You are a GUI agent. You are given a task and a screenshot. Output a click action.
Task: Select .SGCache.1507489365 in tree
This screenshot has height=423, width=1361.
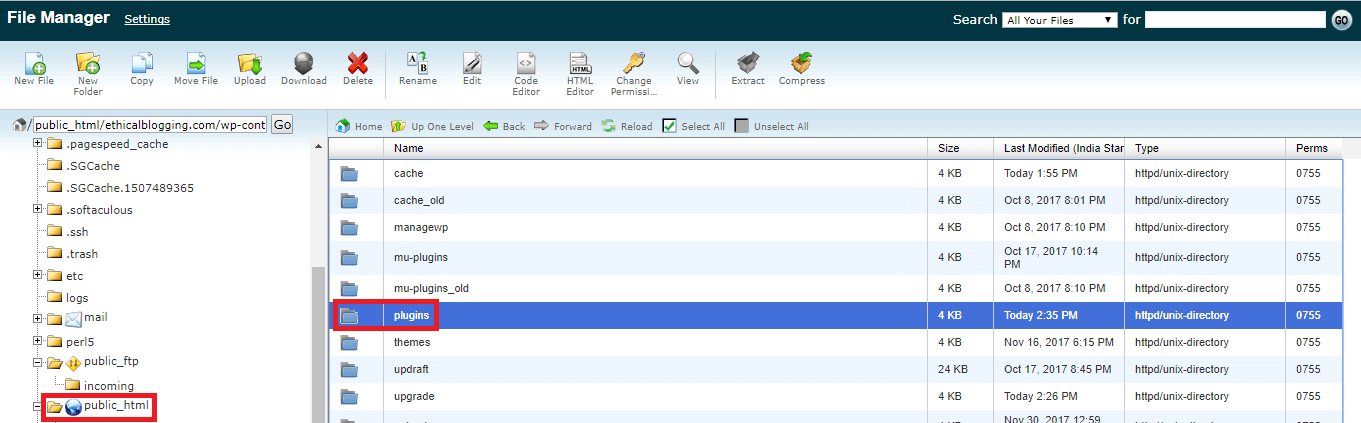(131, 188)
